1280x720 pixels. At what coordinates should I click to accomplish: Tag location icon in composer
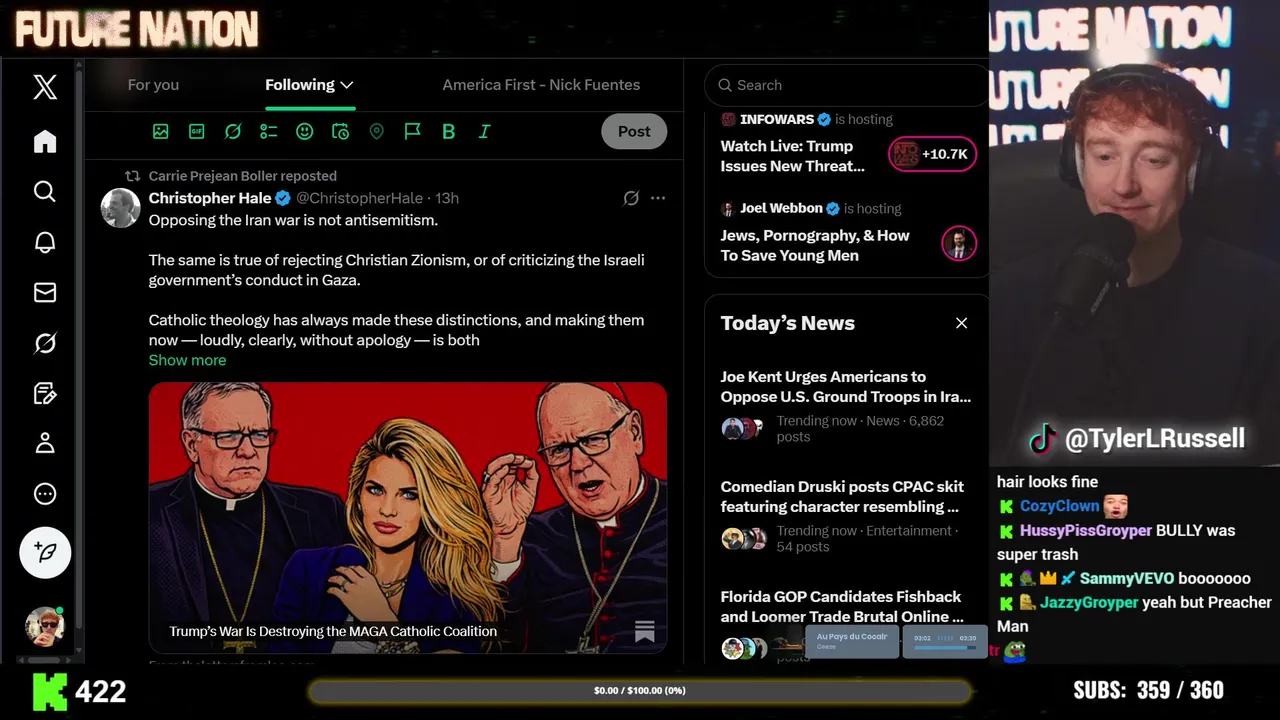click(x=376, y=131)
